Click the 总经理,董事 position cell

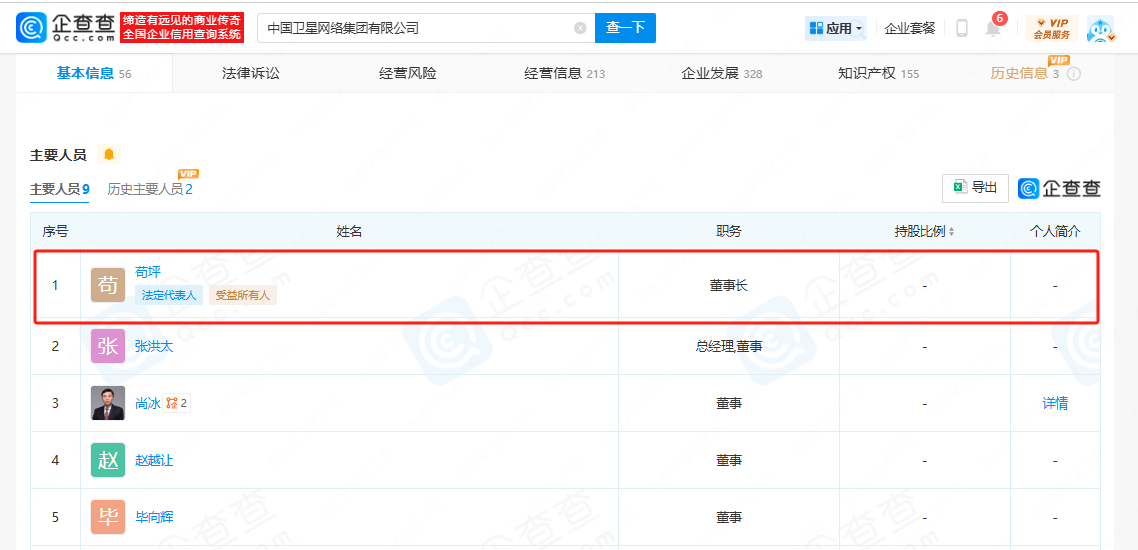[x=729, y=347]
